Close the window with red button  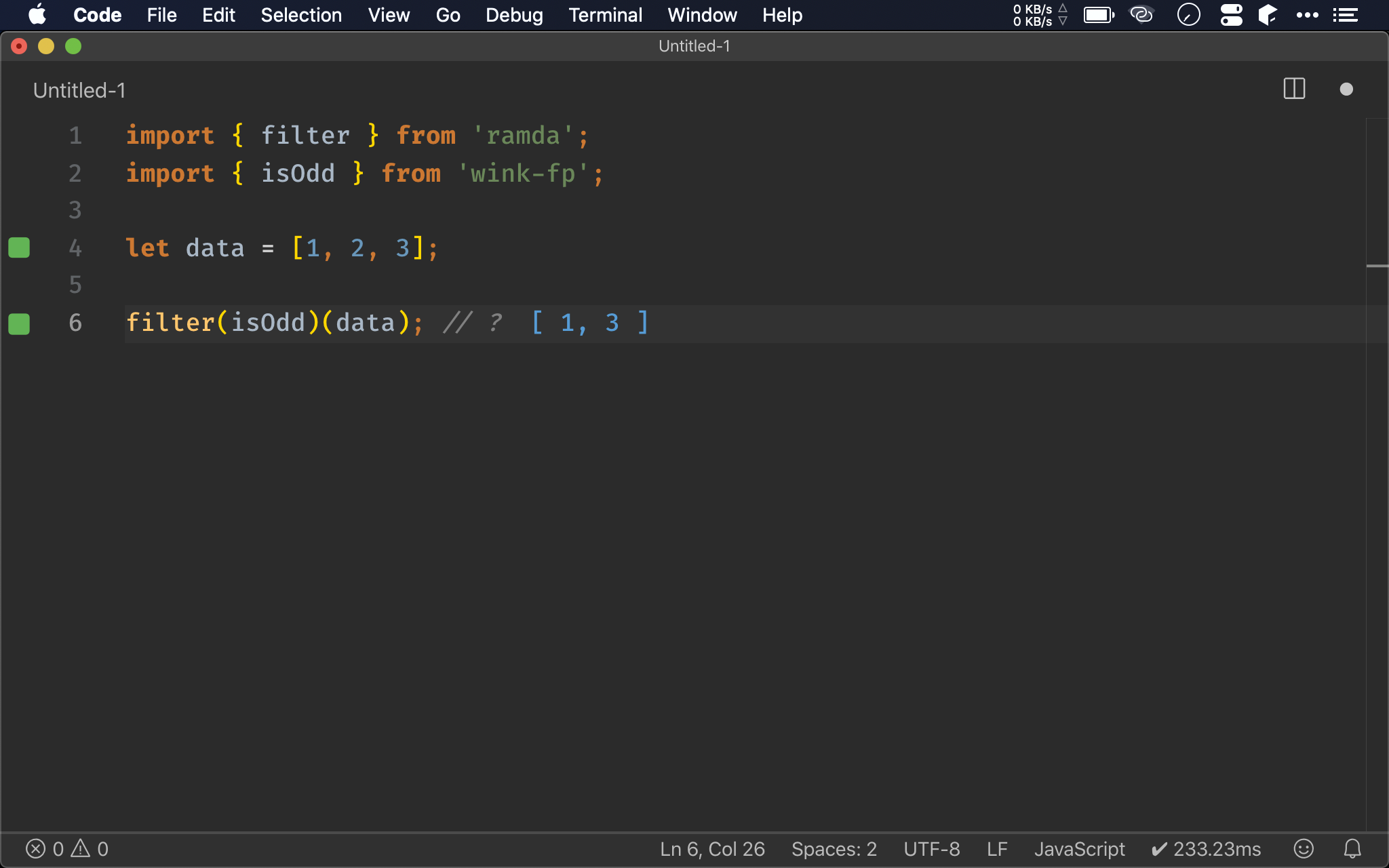(19, 46)
